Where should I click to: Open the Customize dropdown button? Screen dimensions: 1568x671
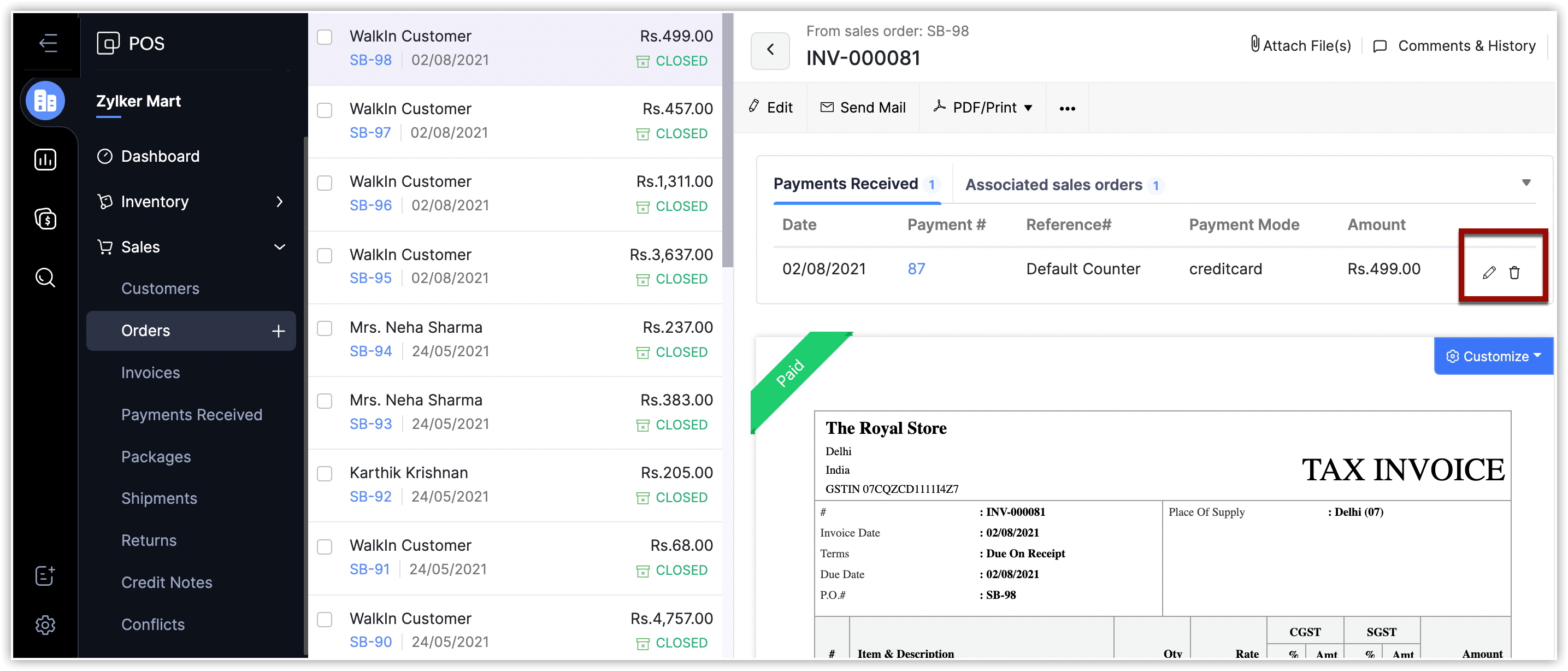tap(1494, 356)
